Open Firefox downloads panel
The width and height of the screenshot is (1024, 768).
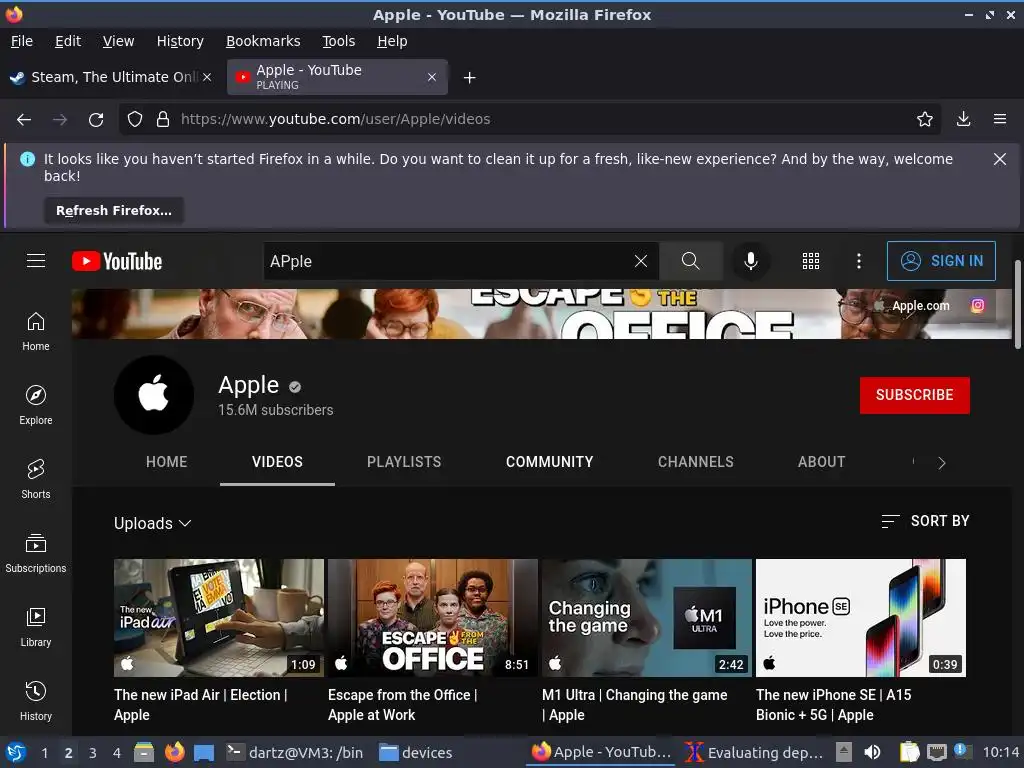[x=963, y=120]
